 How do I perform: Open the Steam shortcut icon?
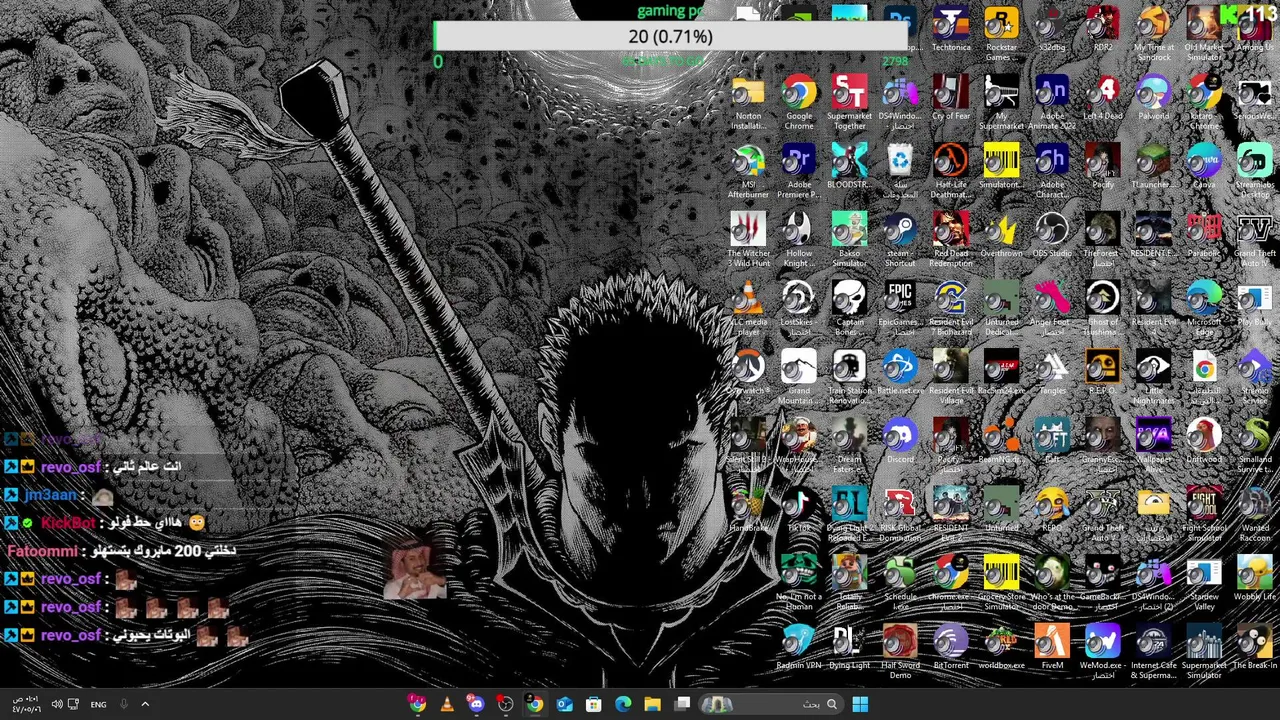click(900, 240)
